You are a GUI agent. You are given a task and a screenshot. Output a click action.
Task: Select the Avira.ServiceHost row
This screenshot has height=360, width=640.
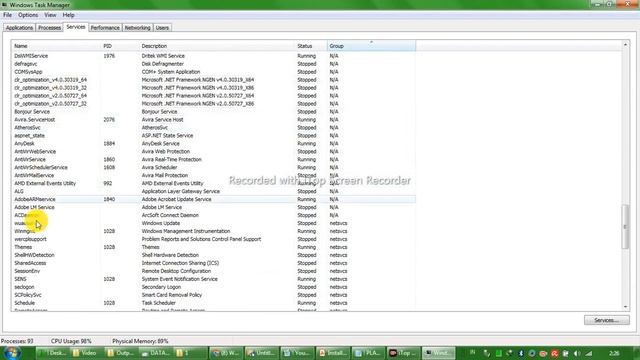pos(213,120)
